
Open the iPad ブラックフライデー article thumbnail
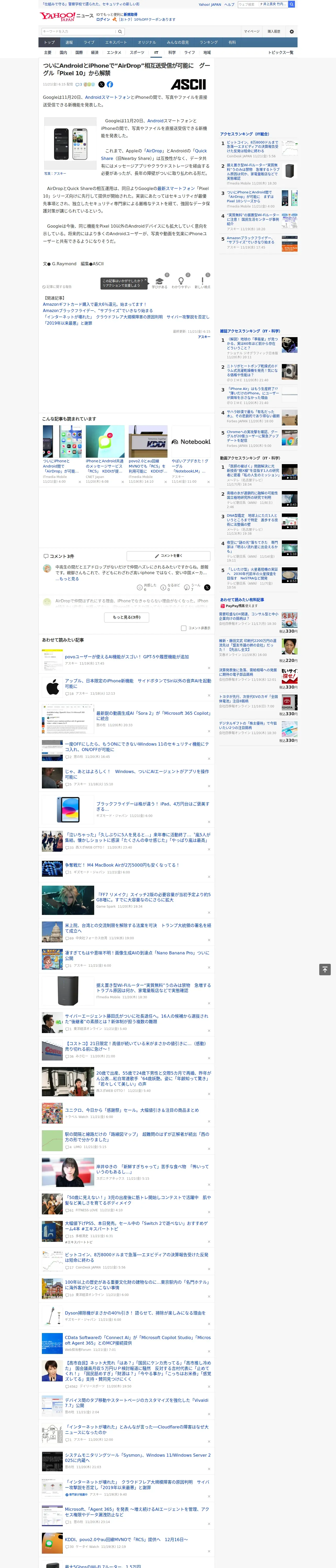(68, 810)
